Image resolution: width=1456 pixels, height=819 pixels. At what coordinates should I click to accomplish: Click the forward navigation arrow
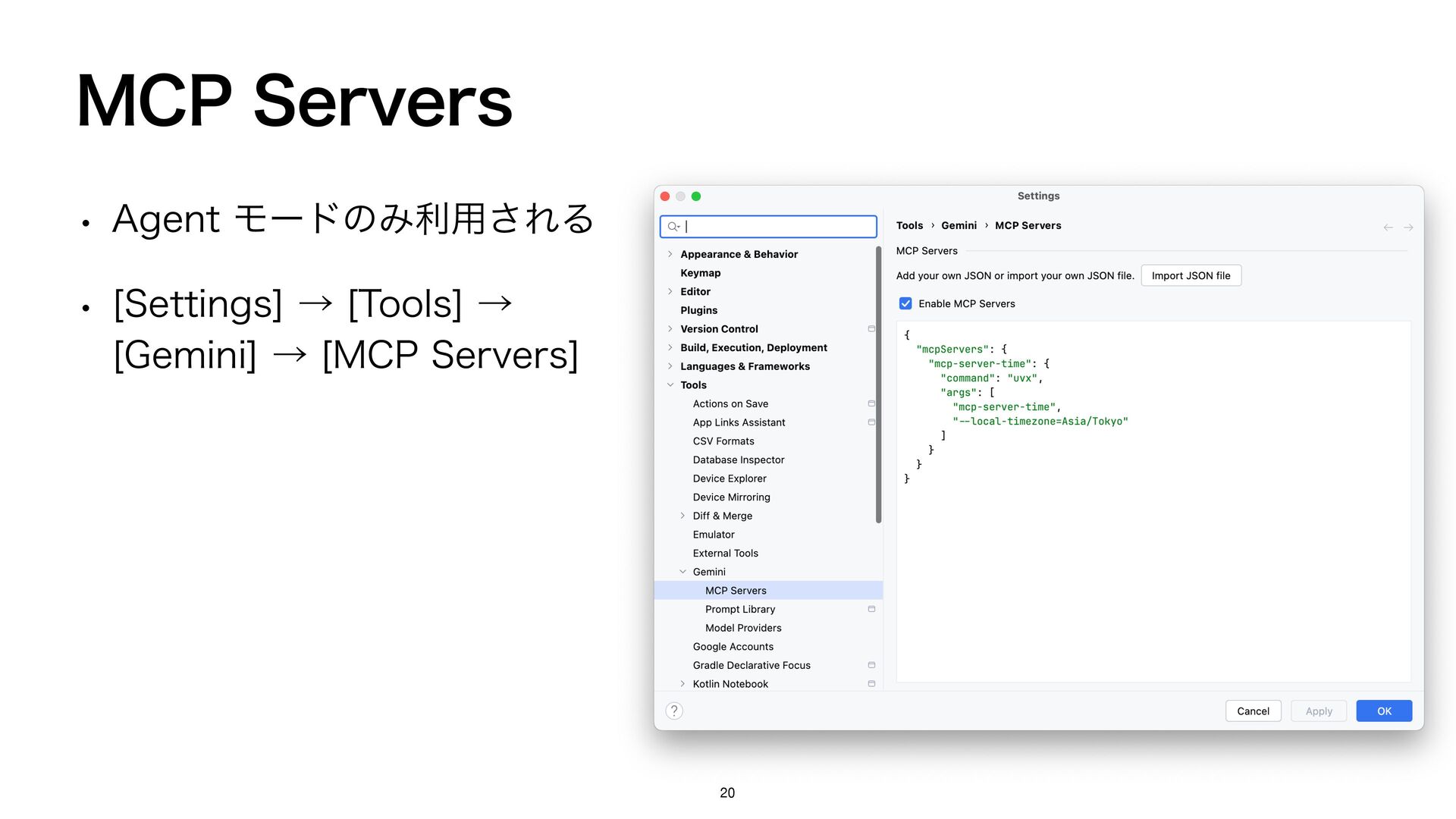[x=1408, y=227]
